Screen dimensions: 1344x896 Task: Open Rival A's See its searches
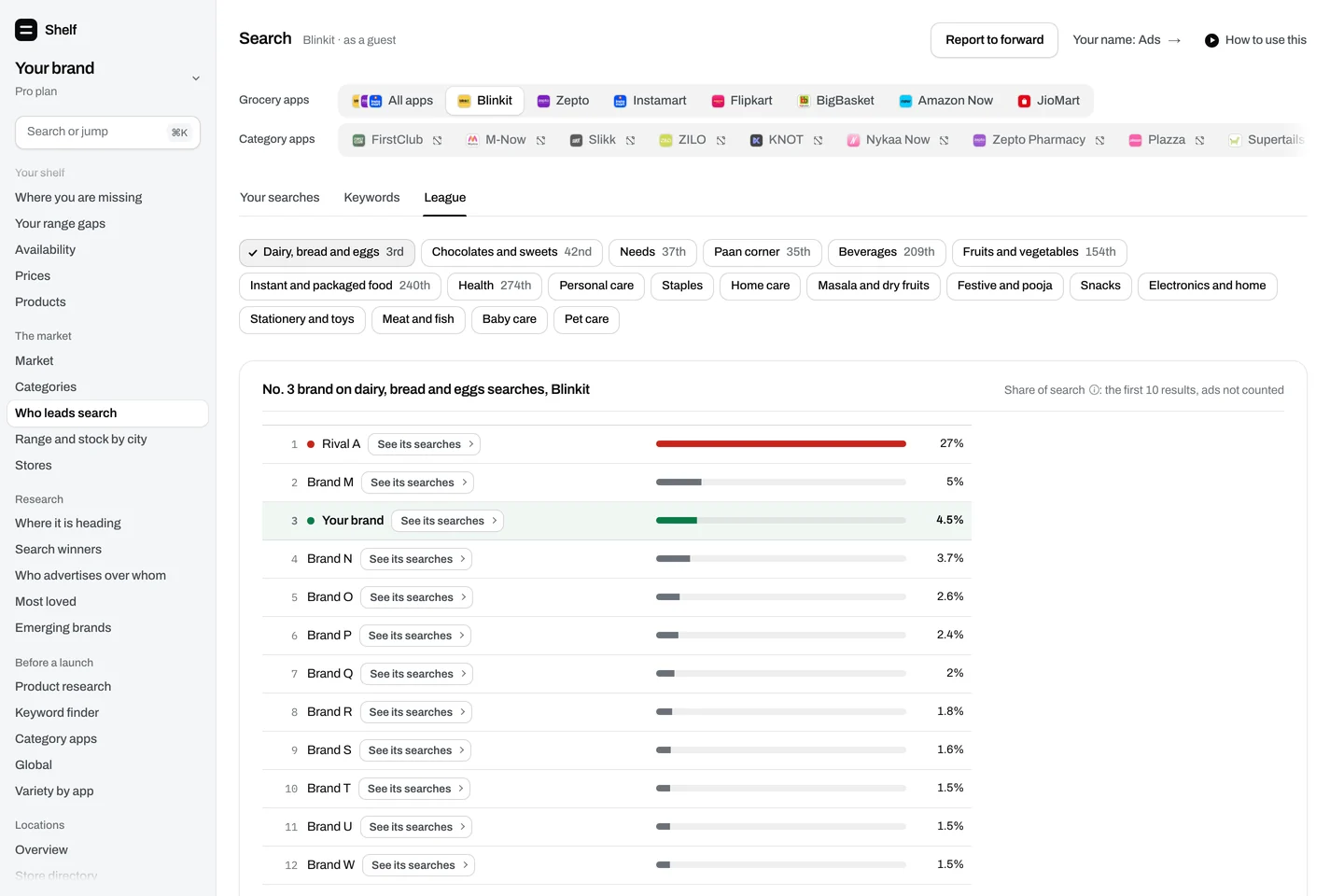pos(424,444)
